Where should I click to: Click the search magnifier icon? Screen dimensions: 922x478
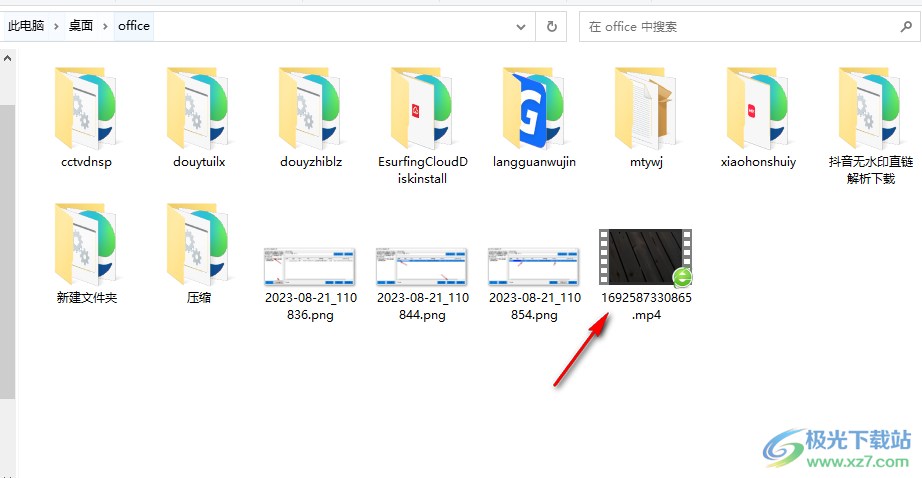[906, 26]
